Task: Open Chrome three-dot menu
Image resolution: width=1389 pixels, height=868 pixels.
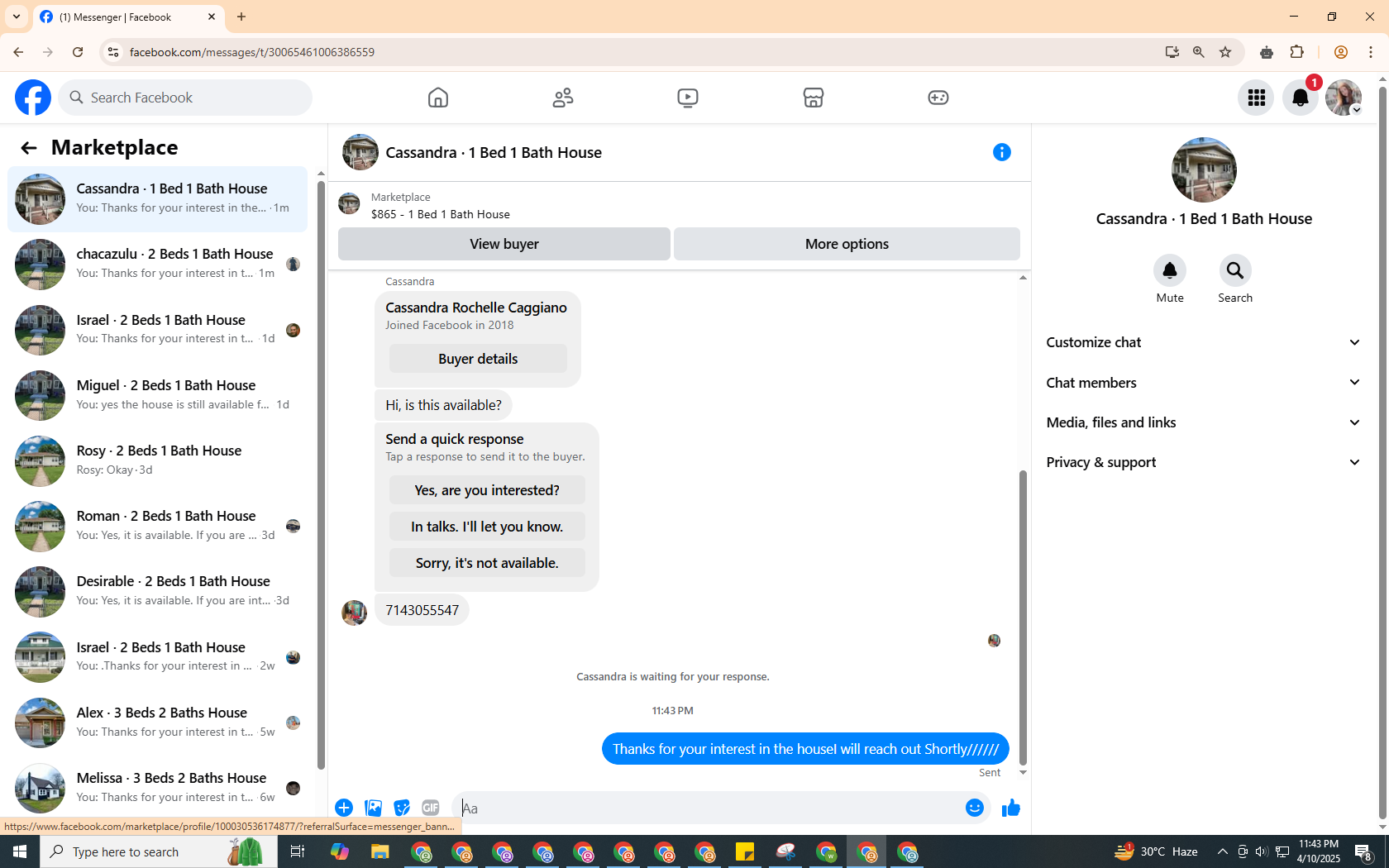Action: 1371,52
